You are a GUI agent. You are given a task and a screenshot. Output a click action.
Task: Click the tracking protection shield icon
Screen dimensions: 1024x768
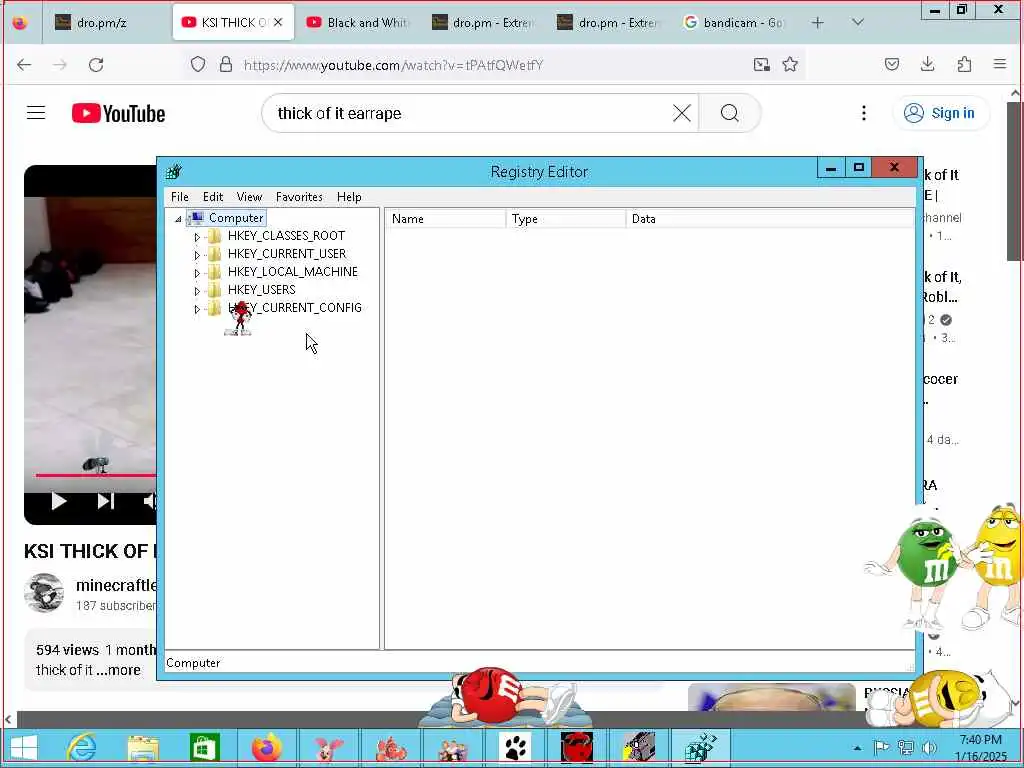(x=198, y=65)
